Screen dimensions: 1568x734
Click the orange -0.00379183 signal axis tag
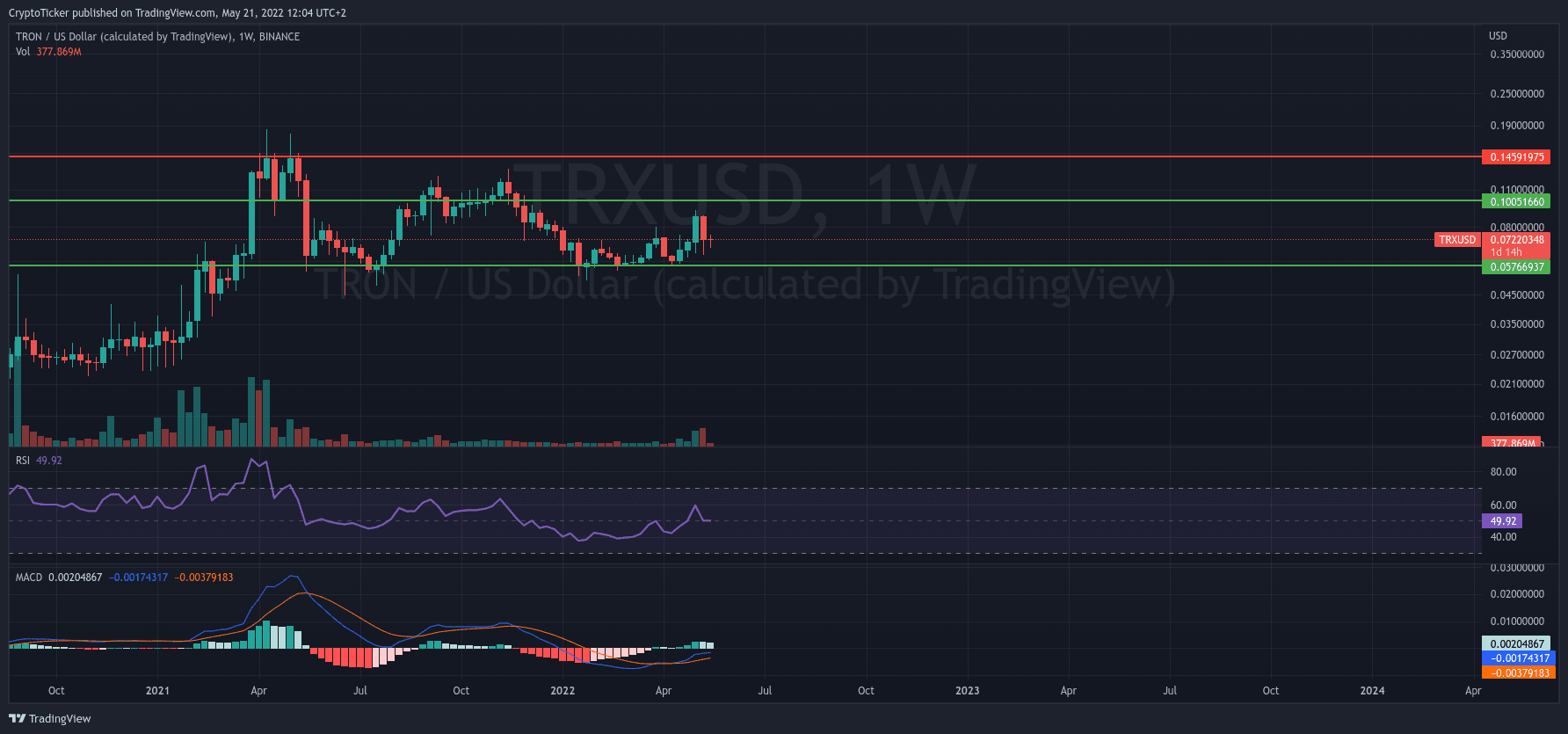pyautogui.click(x=1518, y=673)
